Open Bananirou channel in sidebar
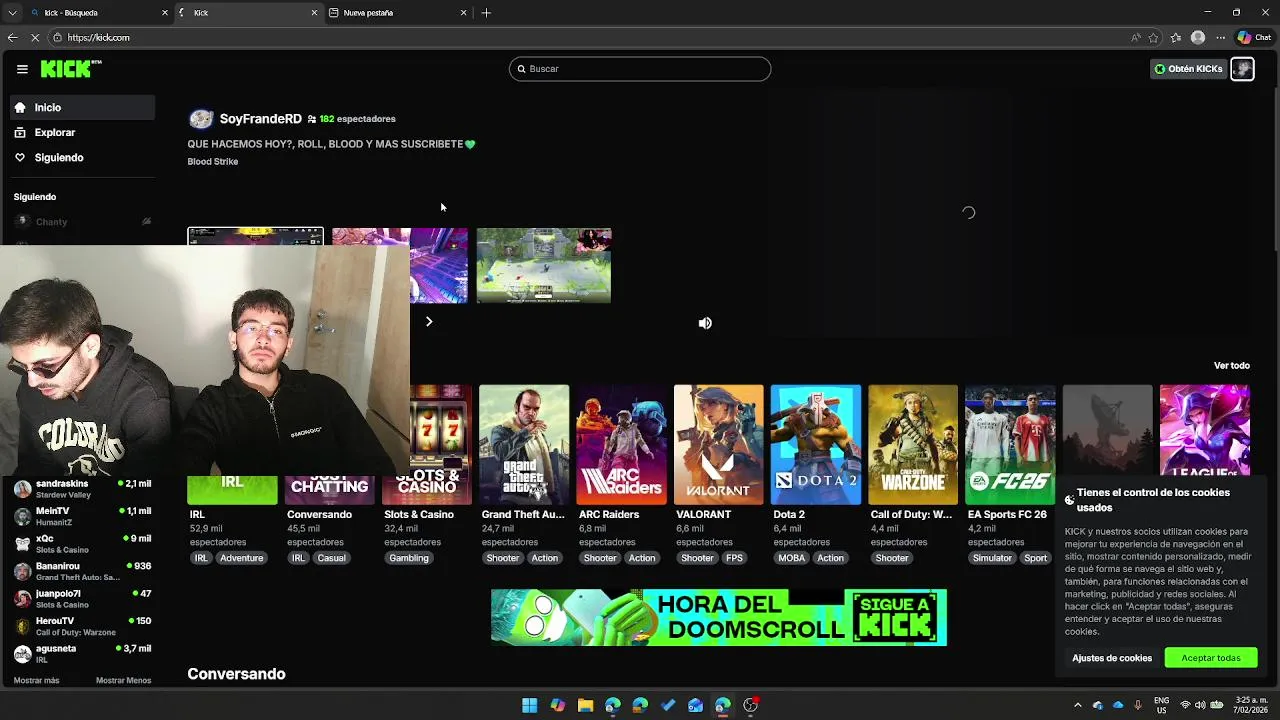Image resolution: width=1280 pixels, height=720 pixels. point(83,571)
